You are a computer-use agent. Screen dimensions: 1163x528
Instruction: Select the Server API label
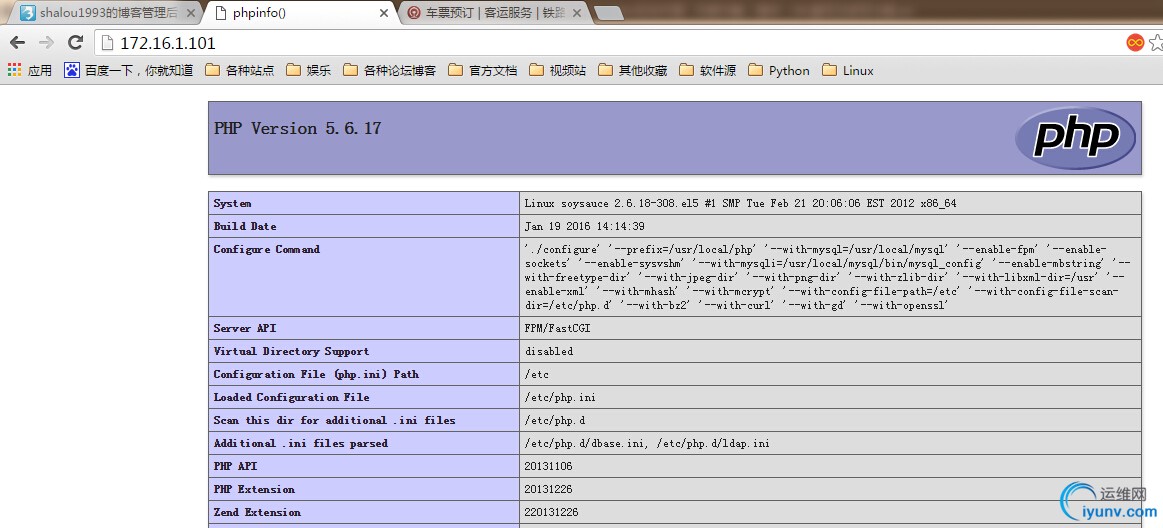(245, 328)
